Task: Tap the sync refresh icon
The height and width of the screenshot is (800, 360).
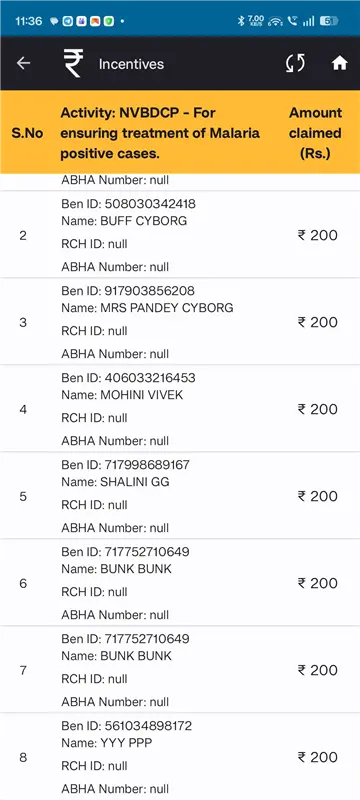Action: coord(295,63)
